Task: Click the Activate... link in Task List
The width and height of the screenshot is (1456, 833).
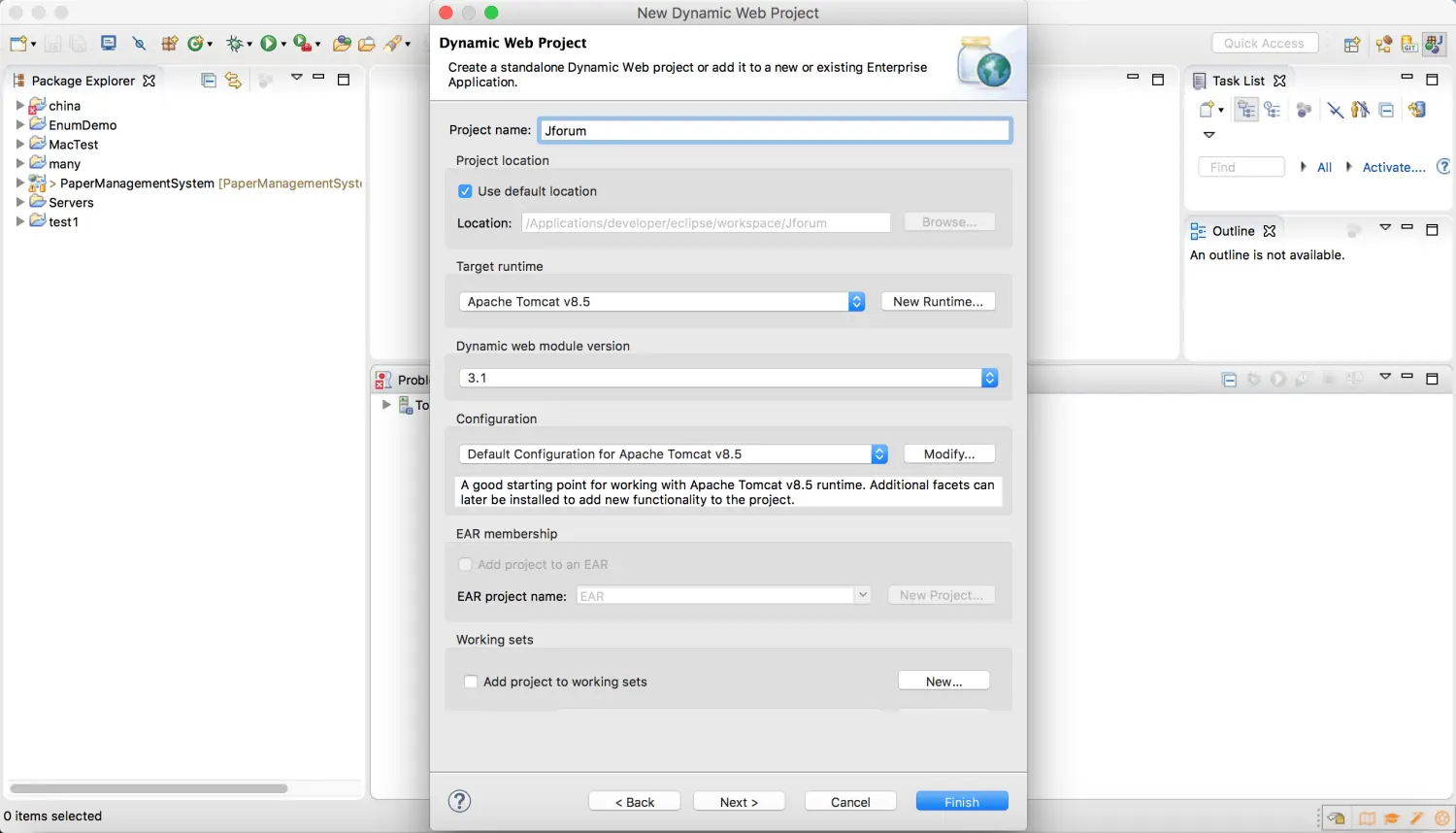Action: 1394,168
